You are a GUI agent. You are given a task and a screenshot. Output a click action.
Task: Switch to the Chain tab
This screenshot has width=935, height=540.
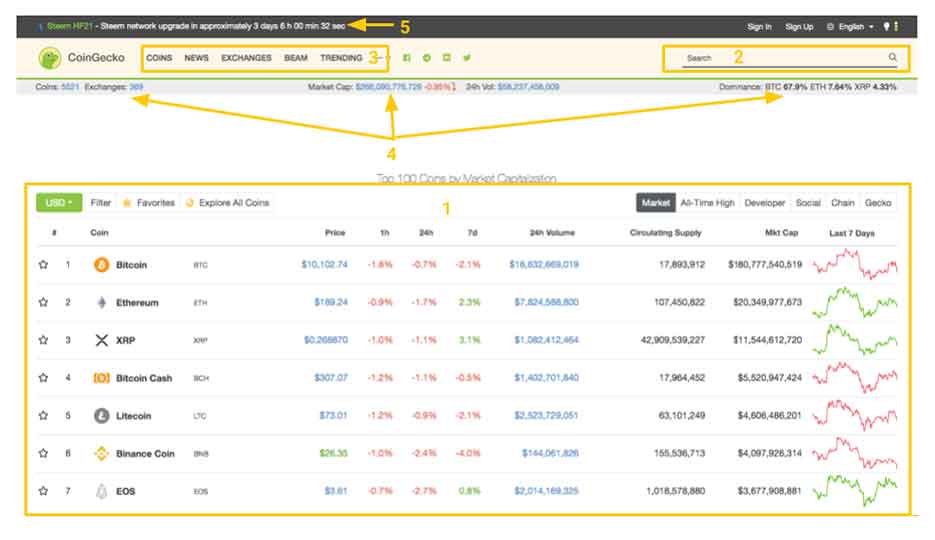843,203
